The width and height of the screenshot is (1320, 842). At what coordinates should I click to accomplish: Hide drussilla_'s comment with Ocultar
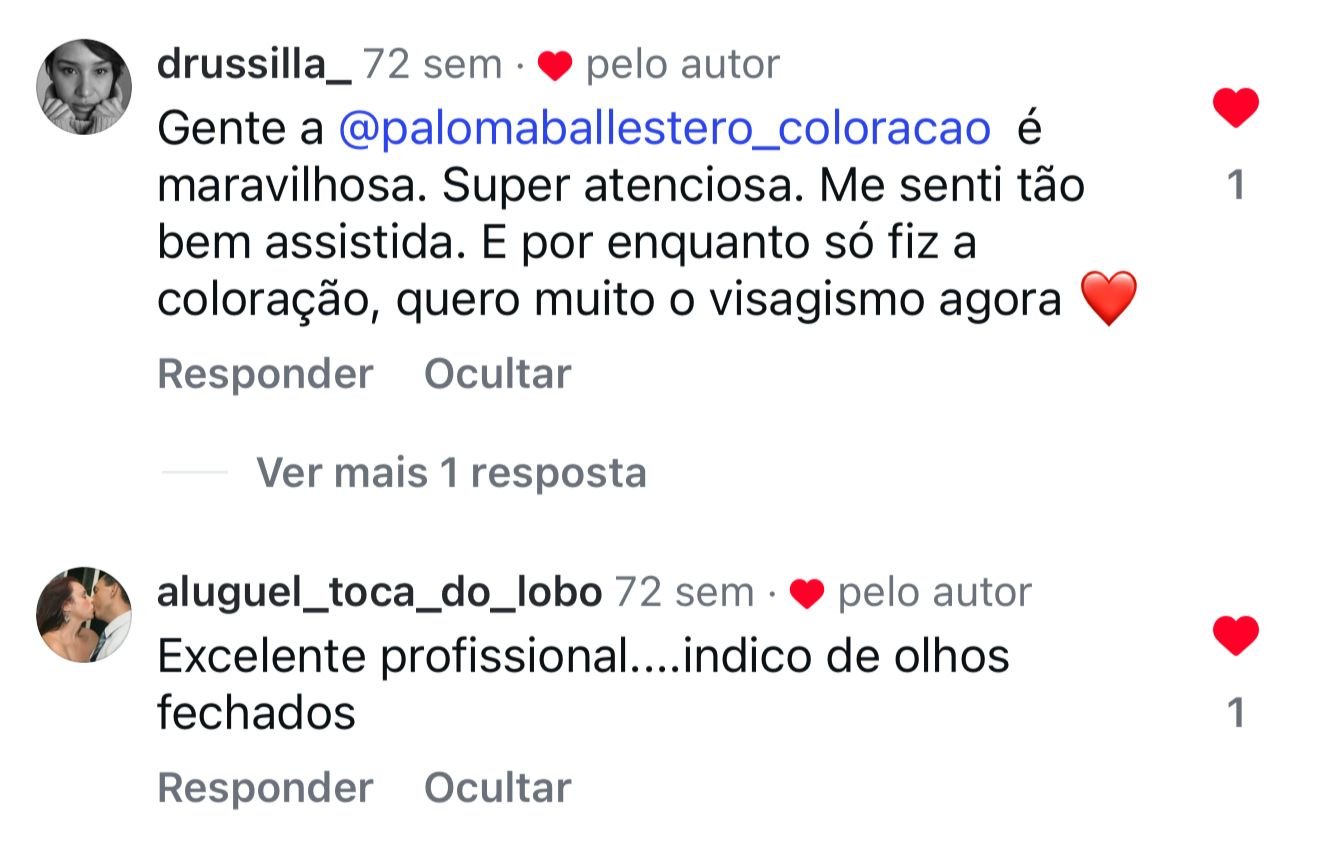coord(497,374)
